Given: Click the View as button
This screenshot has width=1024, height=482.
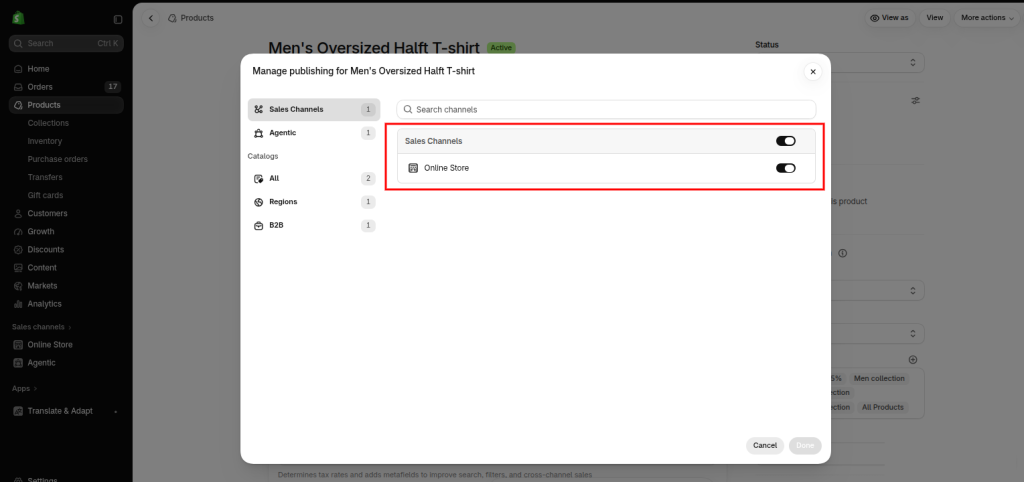Looking at the screenshot, I should click(x=889, y=18).
